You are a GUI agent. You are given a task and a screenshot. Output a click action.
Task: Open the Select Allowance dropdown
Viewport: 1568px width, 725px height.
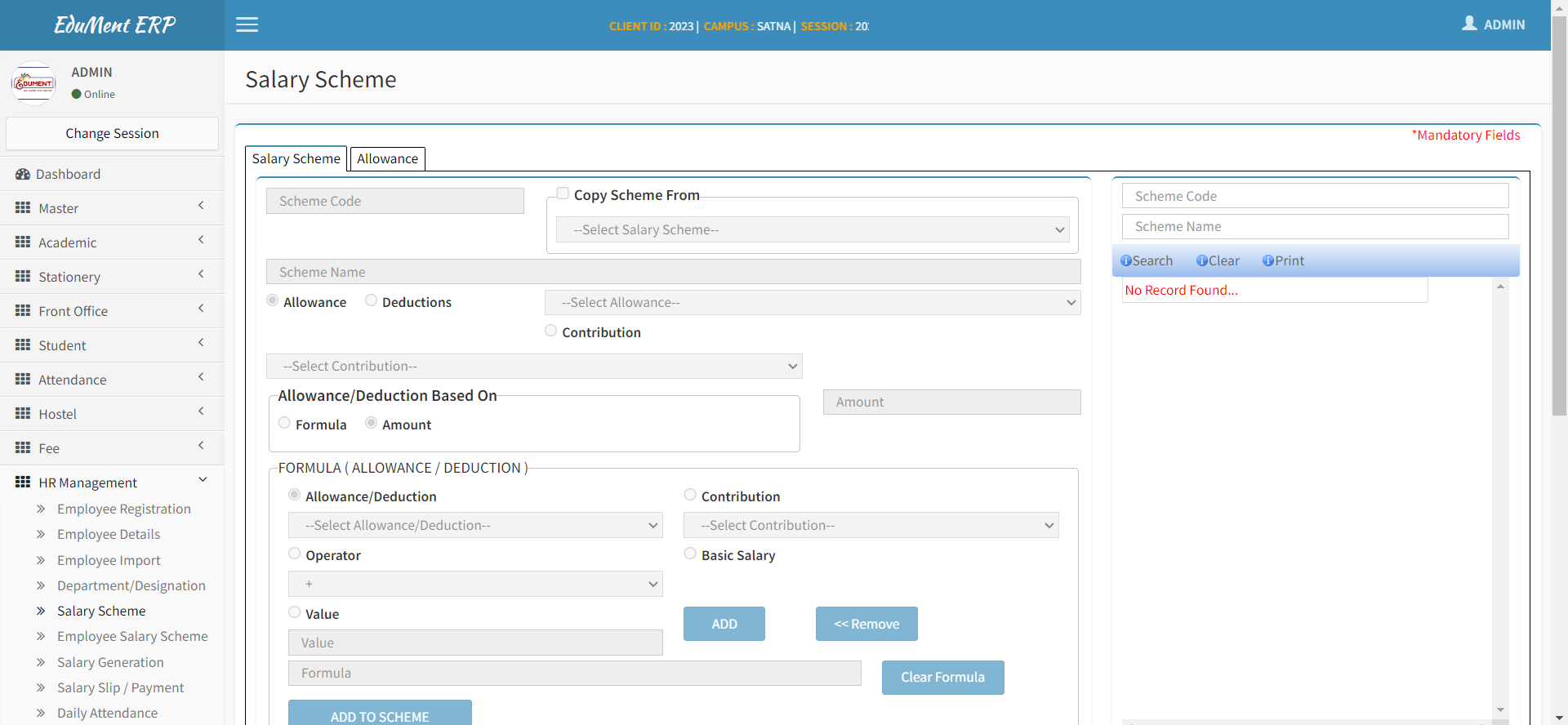(x=812, y=303)
